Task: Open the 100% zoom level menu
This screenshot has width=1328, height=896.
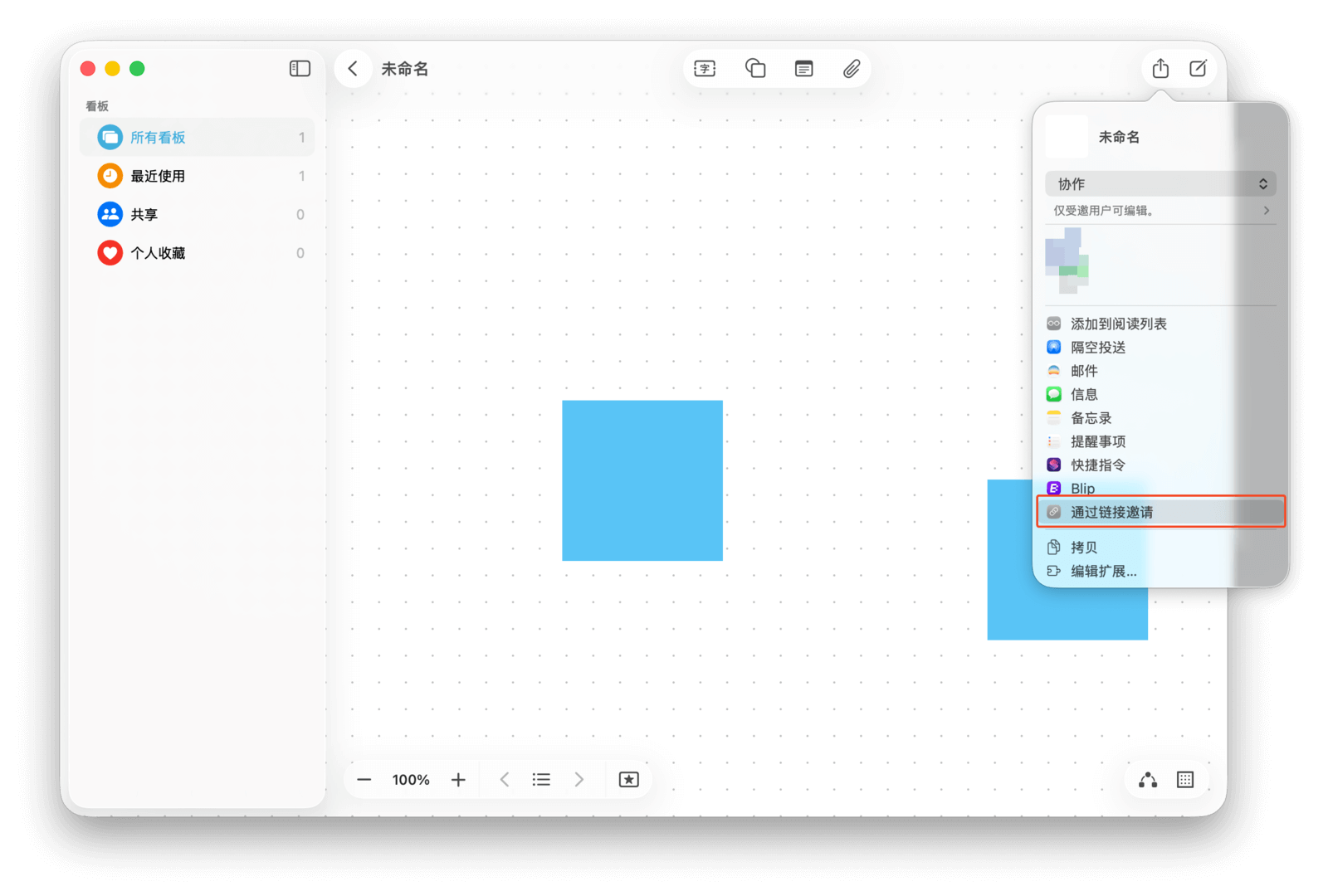Action: tap(411, 780)
